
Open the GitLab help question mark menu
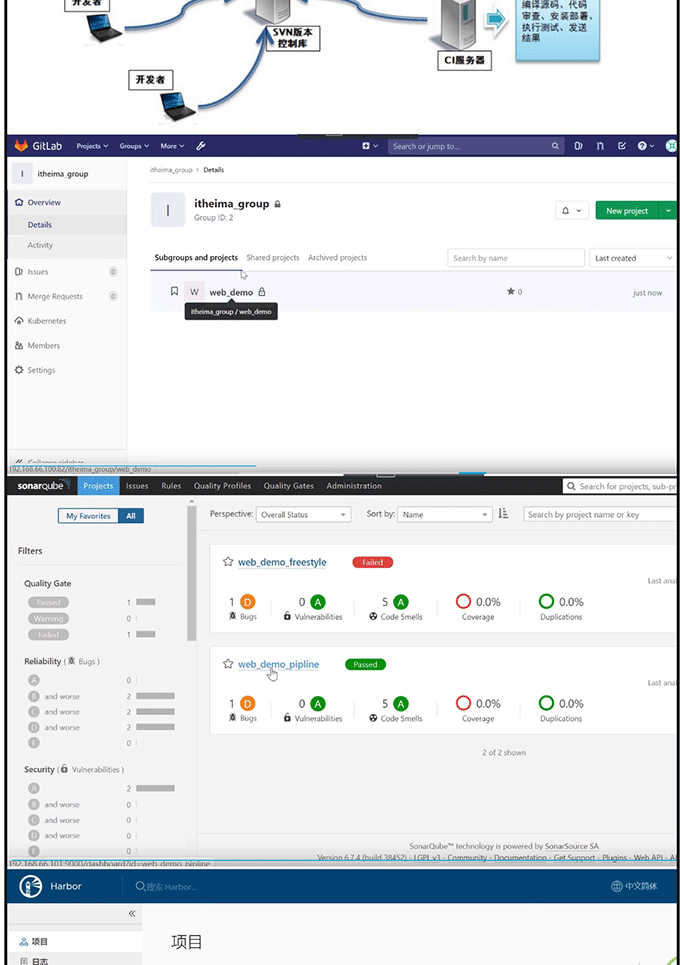646,146
